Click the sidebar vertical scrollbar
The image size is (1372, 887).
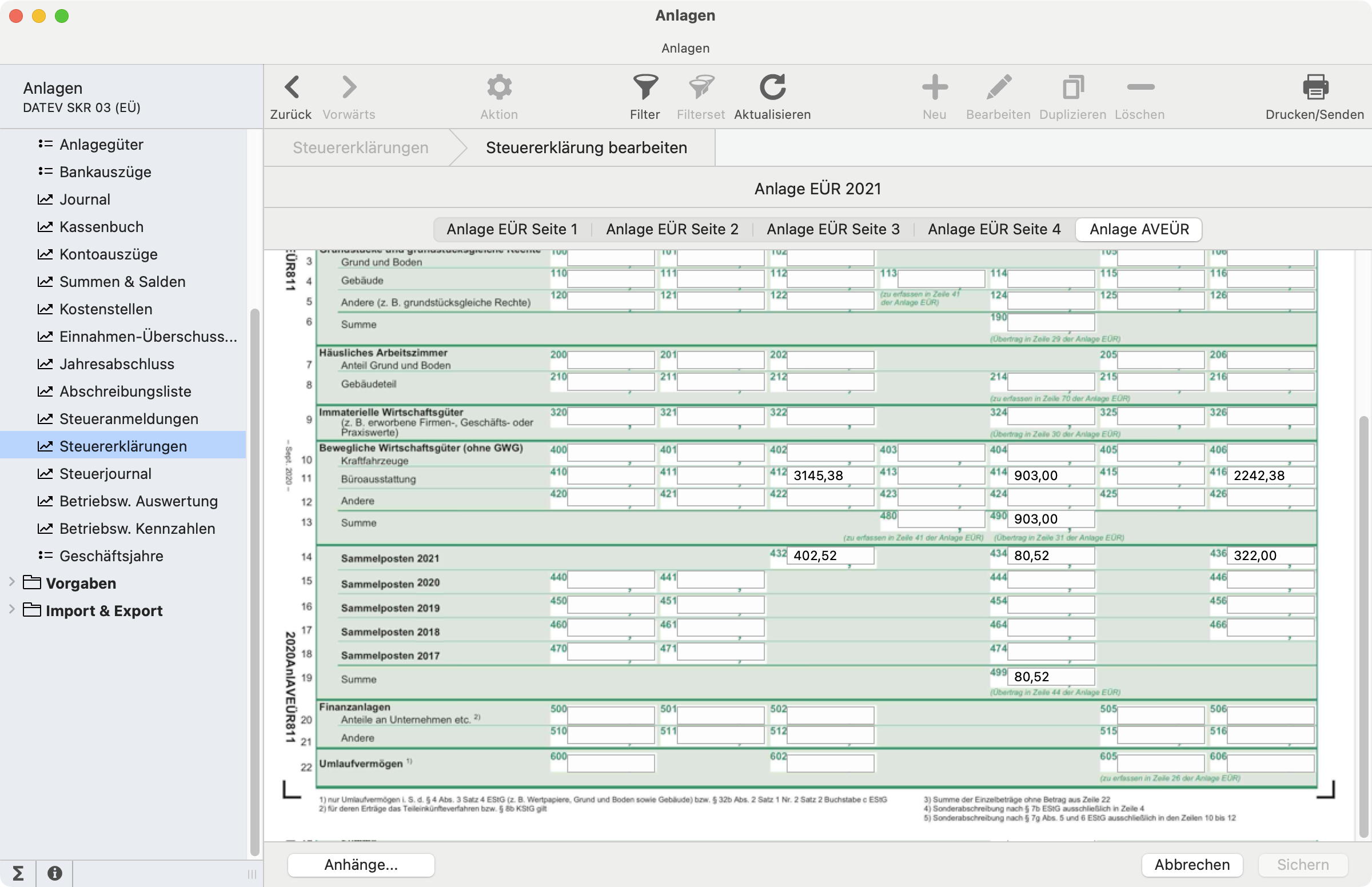[254, 582]
